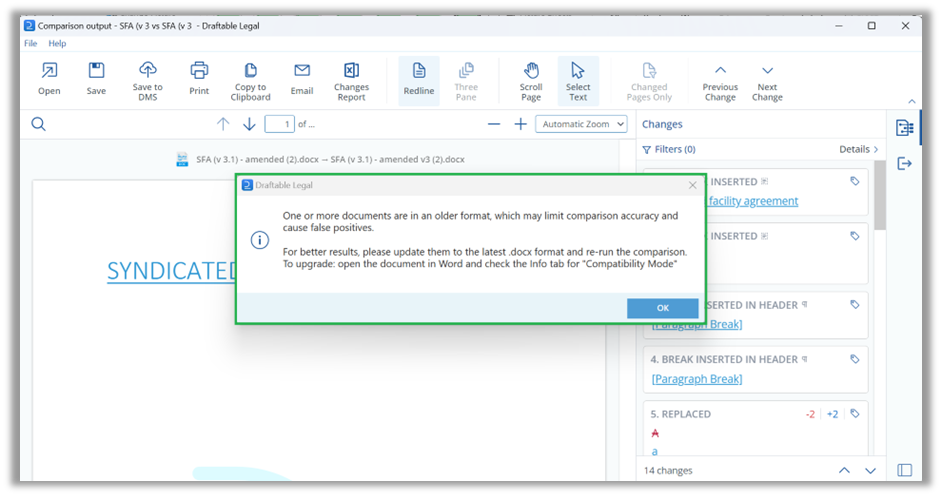Click tag icon on second INSERTED change

pos(855,236)
